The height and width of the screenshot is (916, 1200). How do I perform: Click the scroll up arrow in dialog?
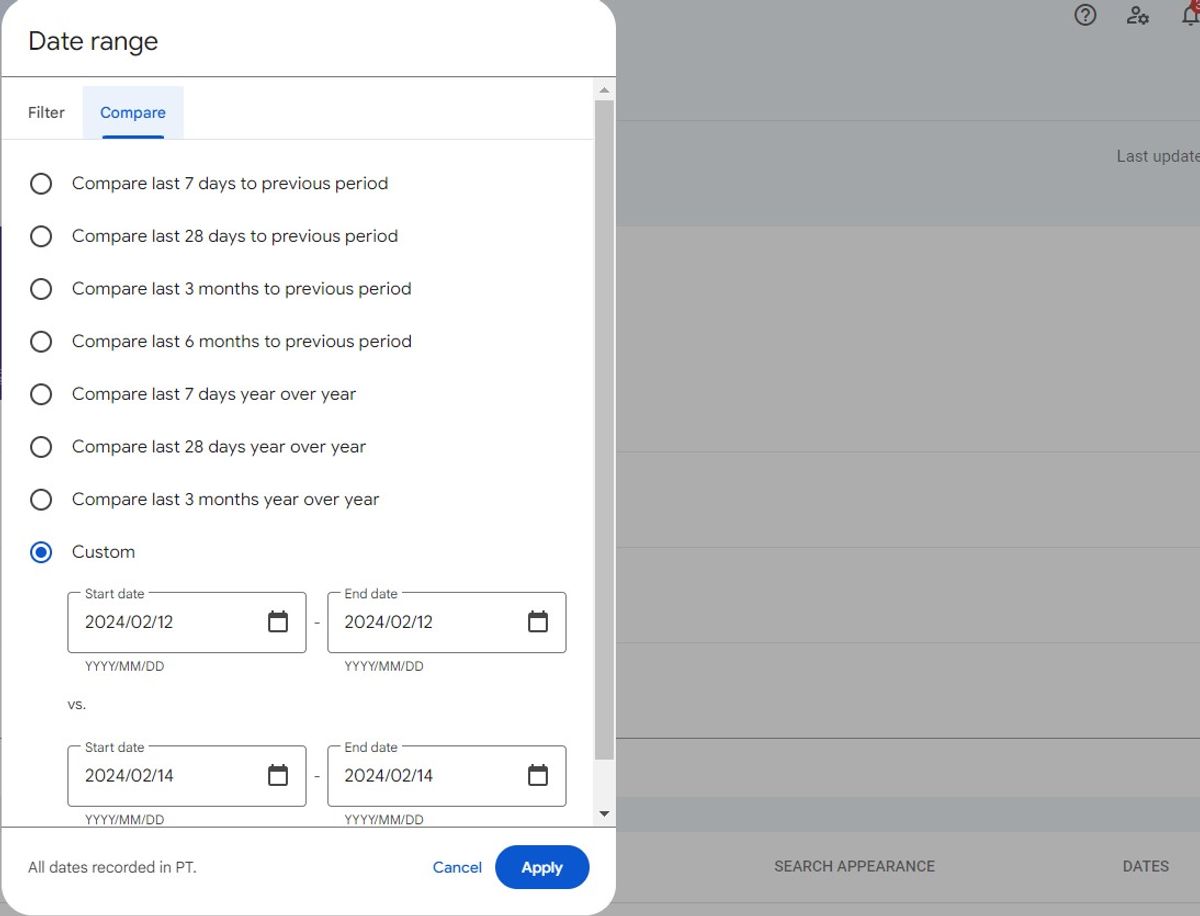[x=603, y=90]
